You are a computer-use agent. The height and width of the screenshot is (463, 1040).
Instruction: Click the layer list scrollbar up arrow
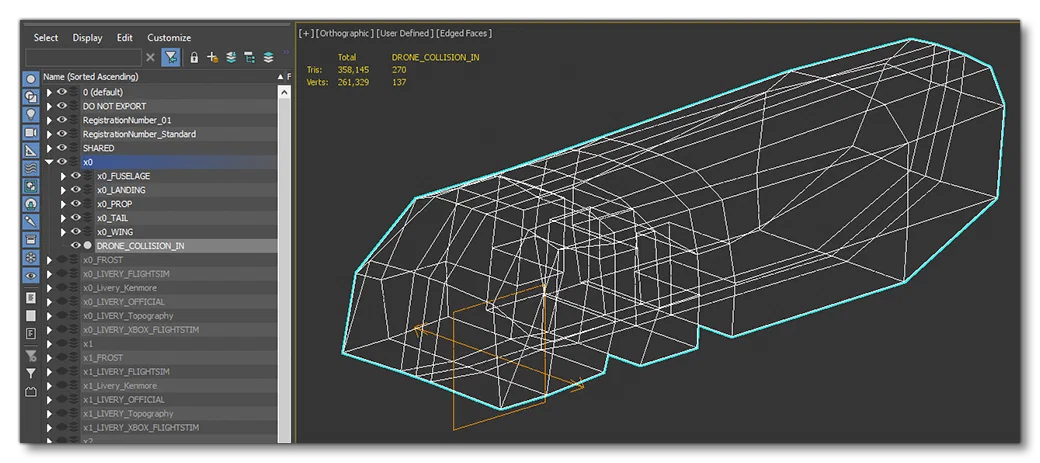(284, 92)
